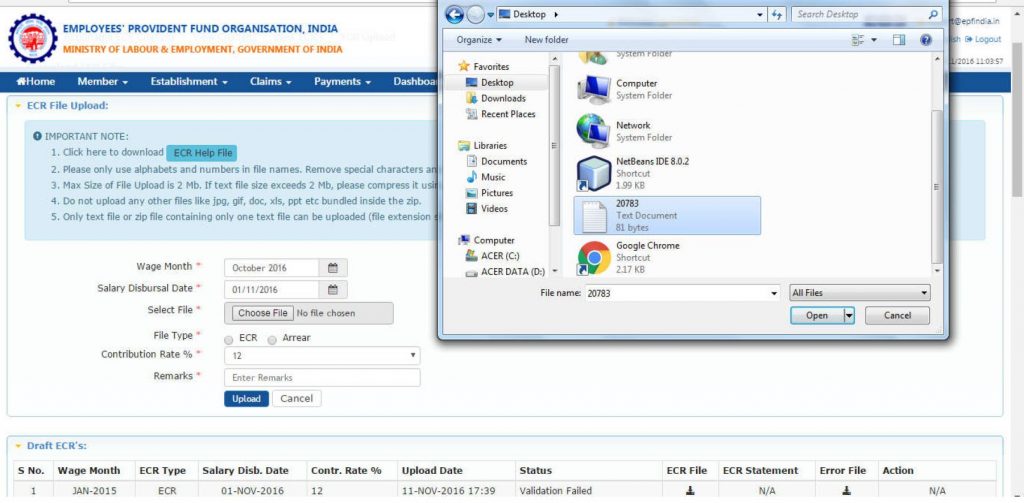The height and width of the screenshot is (503, 1024).
Task: Click the Open button split arrow
Action: point(849,316)
